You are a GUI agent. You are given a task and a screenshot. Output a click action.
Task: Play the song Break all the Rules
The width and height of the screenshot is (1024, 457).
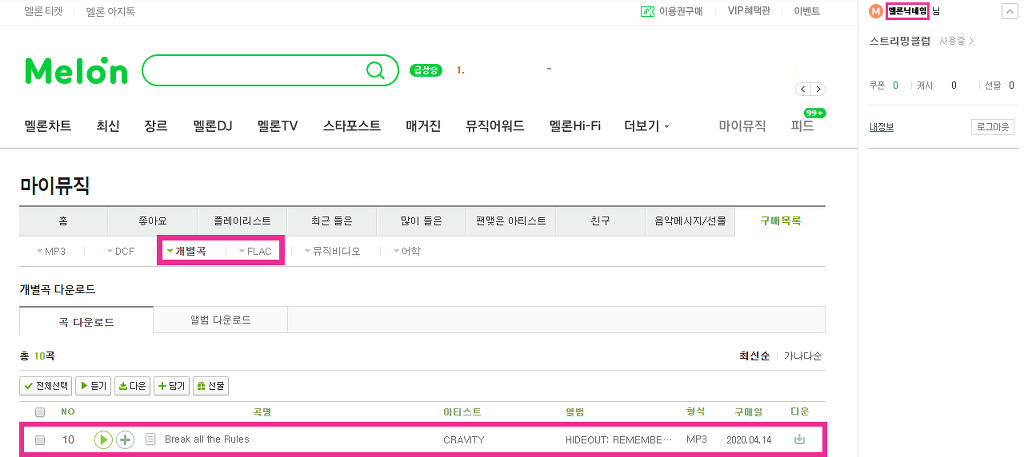[103, 439]
